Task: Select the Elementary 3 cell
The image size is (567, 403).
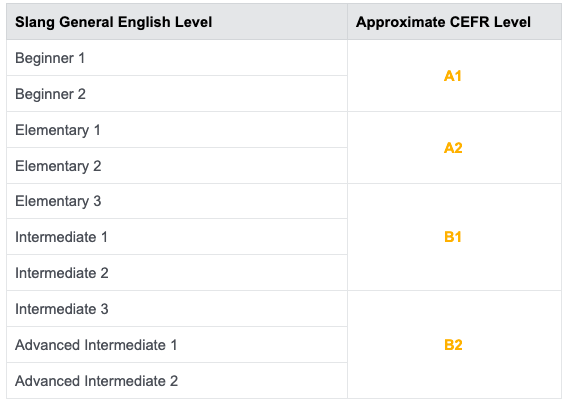Action: pos(177,201)
